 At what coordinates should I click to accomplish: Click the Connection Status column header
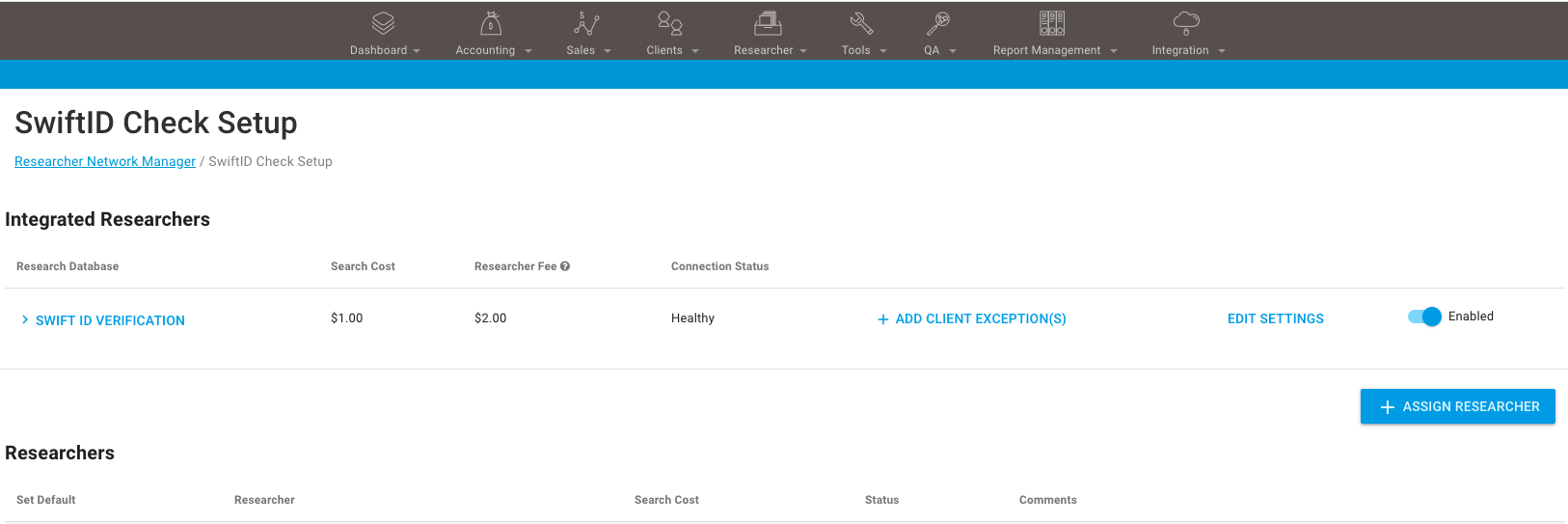pos(720,266)
